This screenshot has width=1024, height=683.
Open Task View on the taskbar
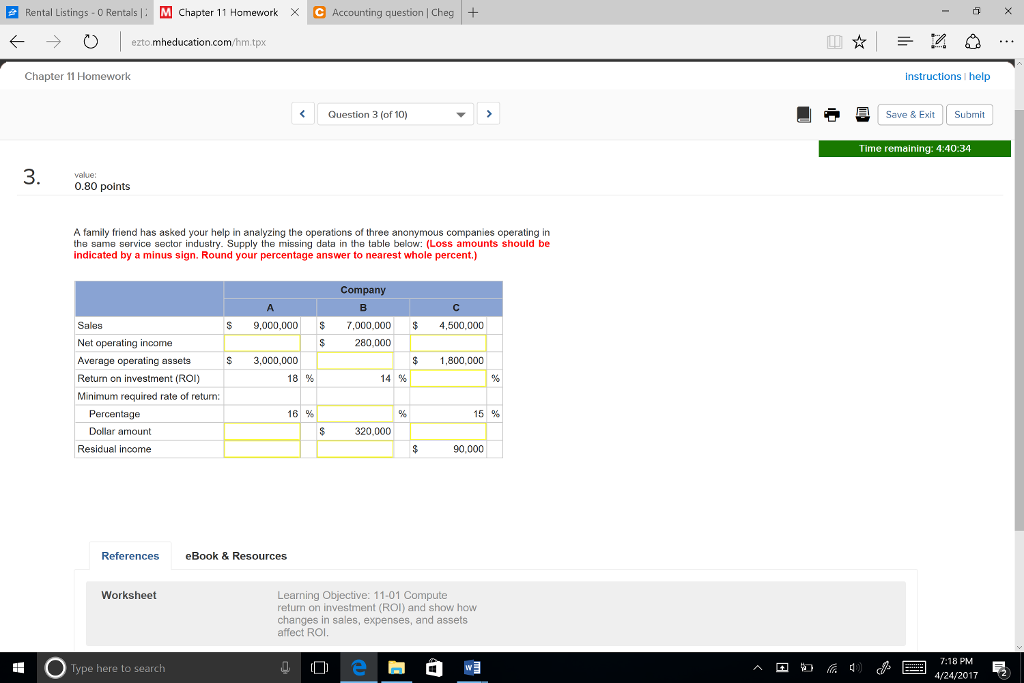[319, 667]
